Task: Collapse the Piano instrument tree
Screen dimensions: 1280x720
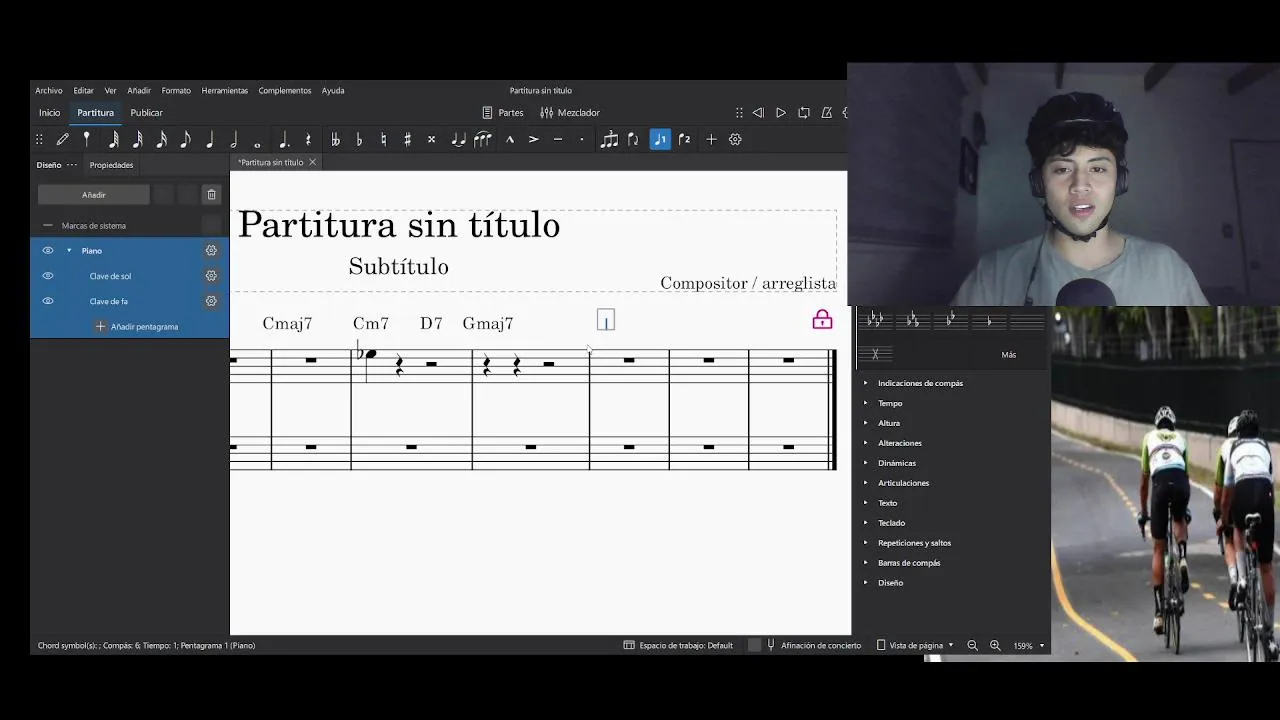Action: point(69,251)
